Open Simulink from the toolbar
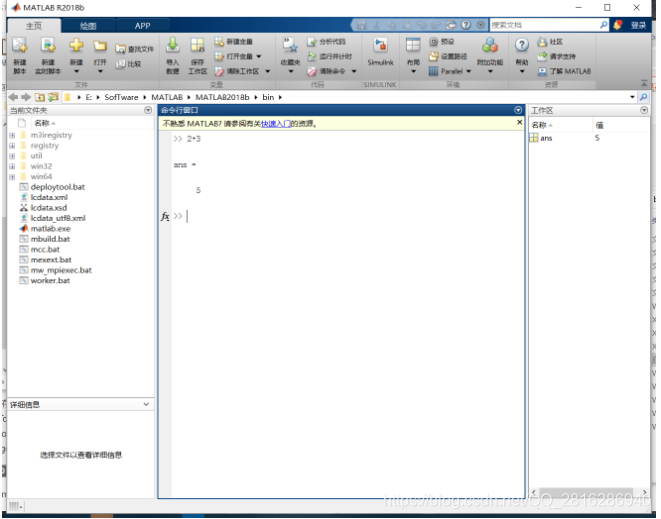 pos(380,47)
